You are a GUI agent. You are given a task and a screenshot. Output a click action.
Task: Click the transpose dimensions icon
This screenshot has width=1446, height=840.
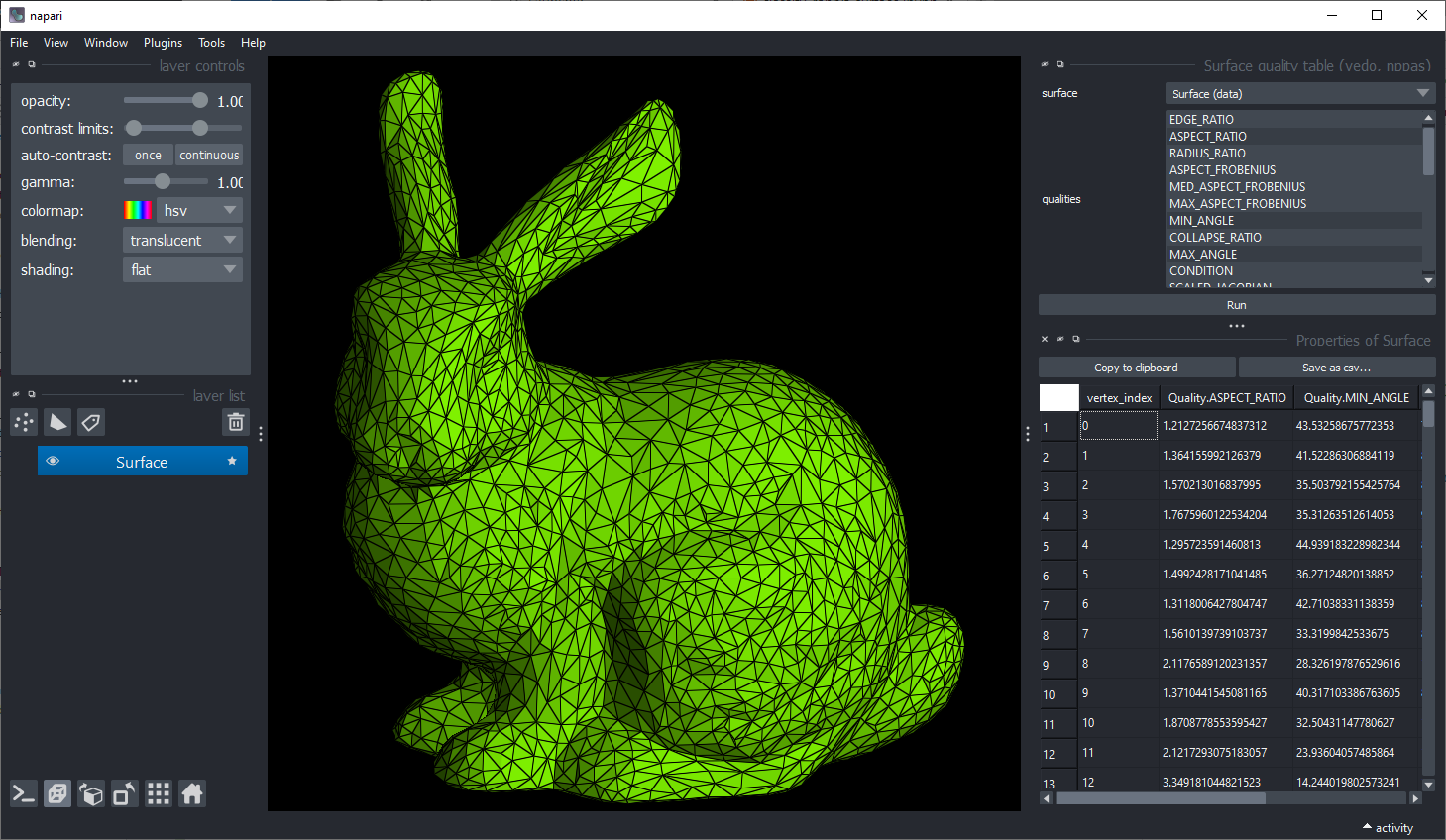[x=125, y=794]
